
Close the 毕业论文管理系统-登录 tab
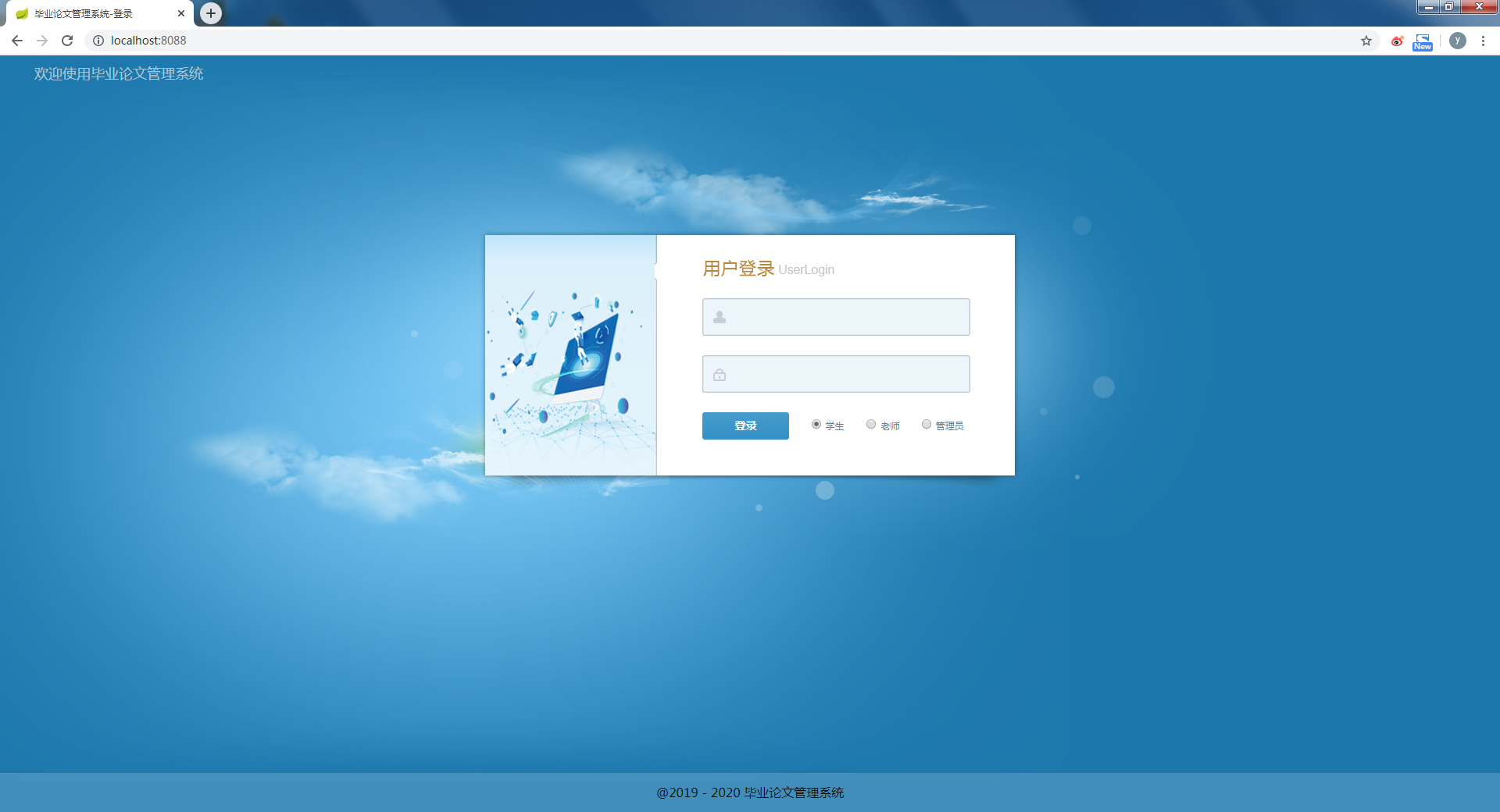pos(181,12)
